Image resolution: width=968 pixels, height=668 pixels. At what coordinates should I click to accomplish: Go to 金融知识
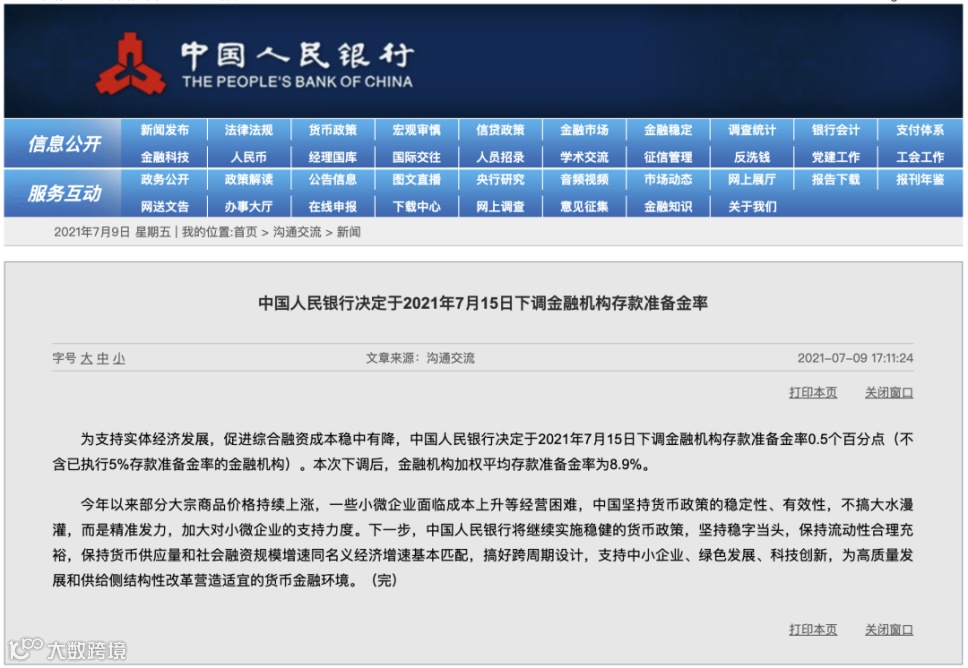668,206
